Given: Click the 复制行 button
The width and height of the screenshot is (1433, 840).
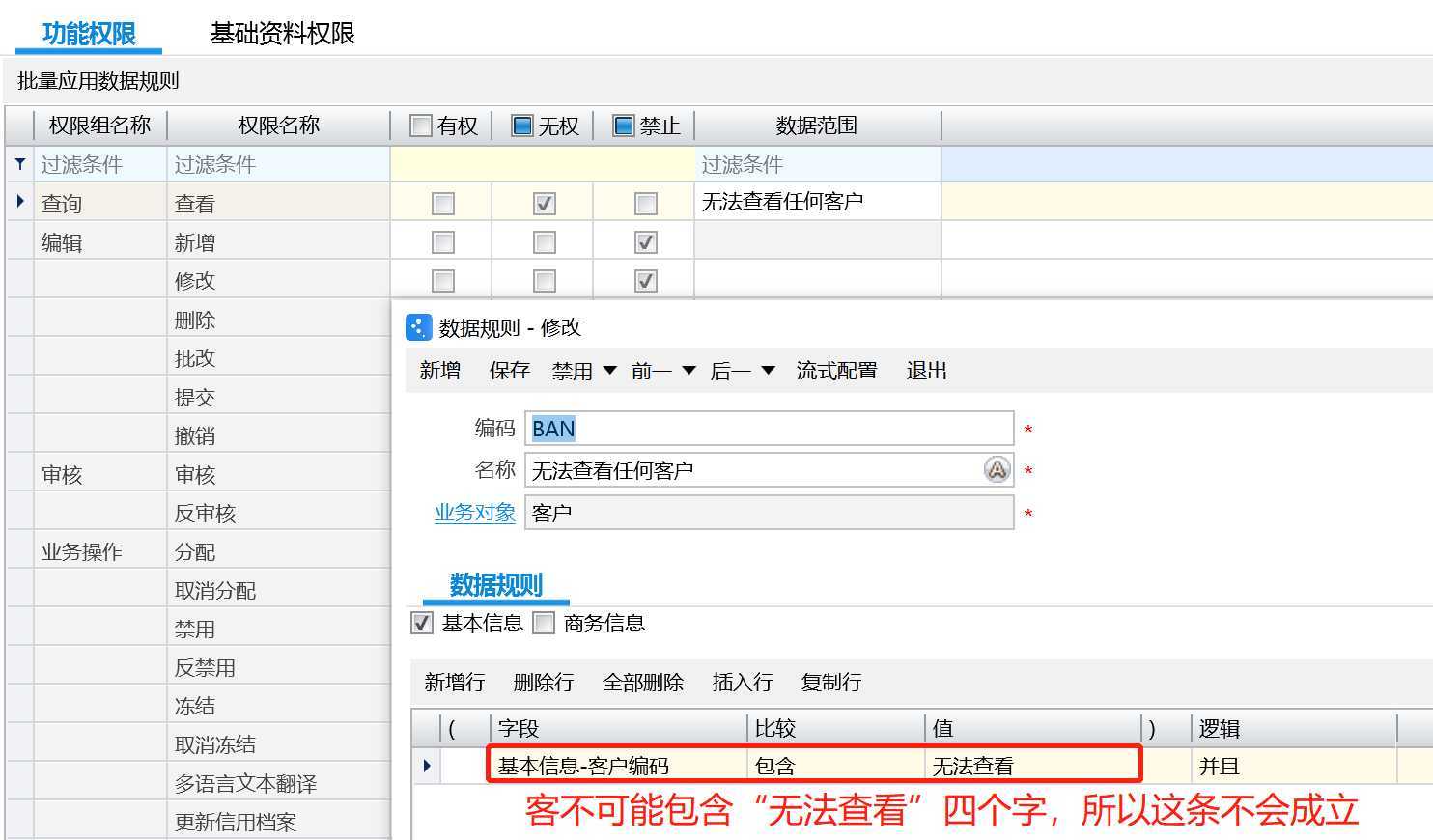Looking at the screenshot, I should point(831,683).
